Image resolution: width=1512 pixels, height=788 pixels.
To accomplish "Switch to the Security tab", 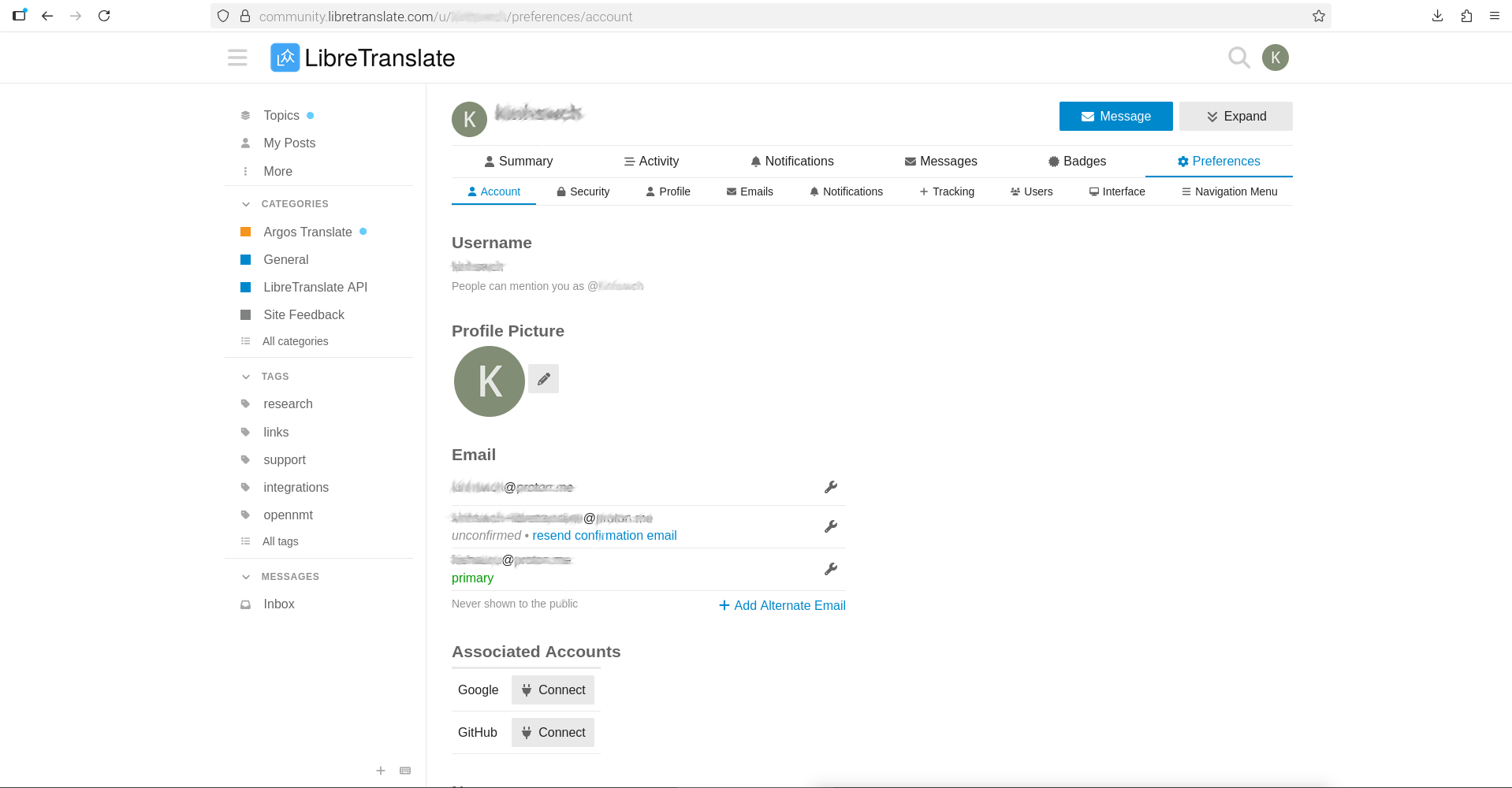I will 583,191.
